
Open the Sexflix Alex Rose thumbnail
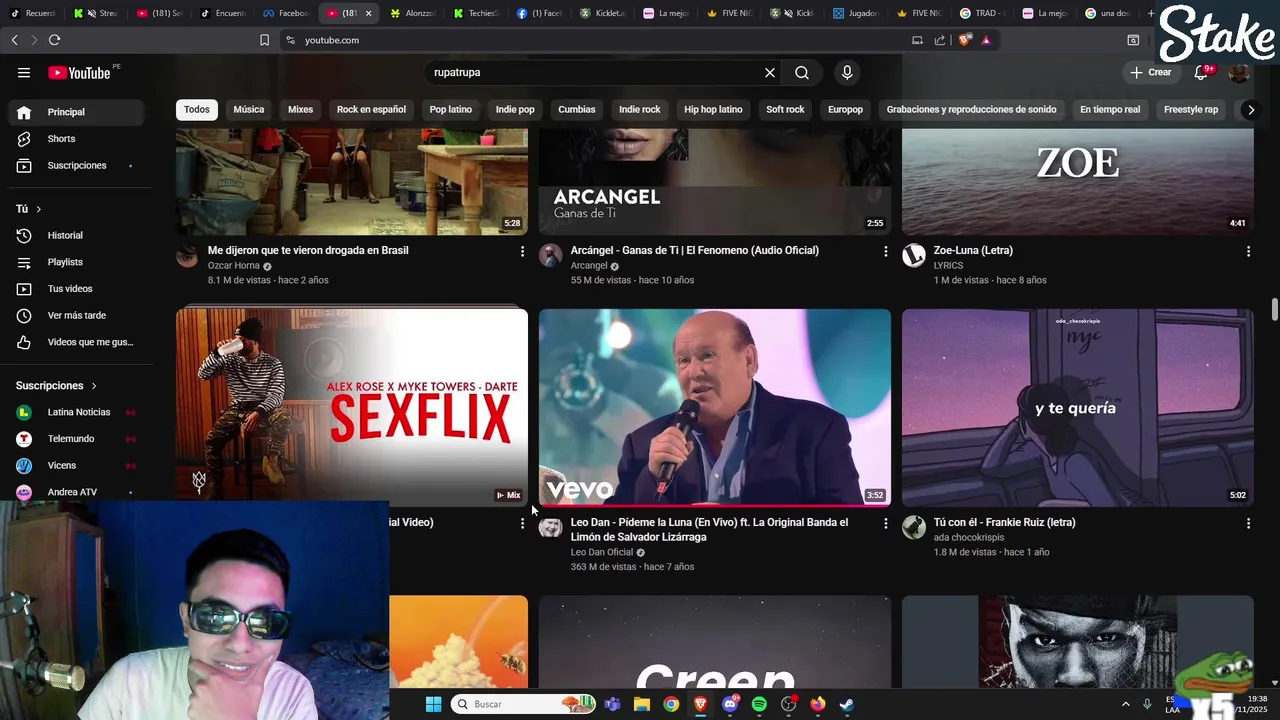tap(352, 407)
